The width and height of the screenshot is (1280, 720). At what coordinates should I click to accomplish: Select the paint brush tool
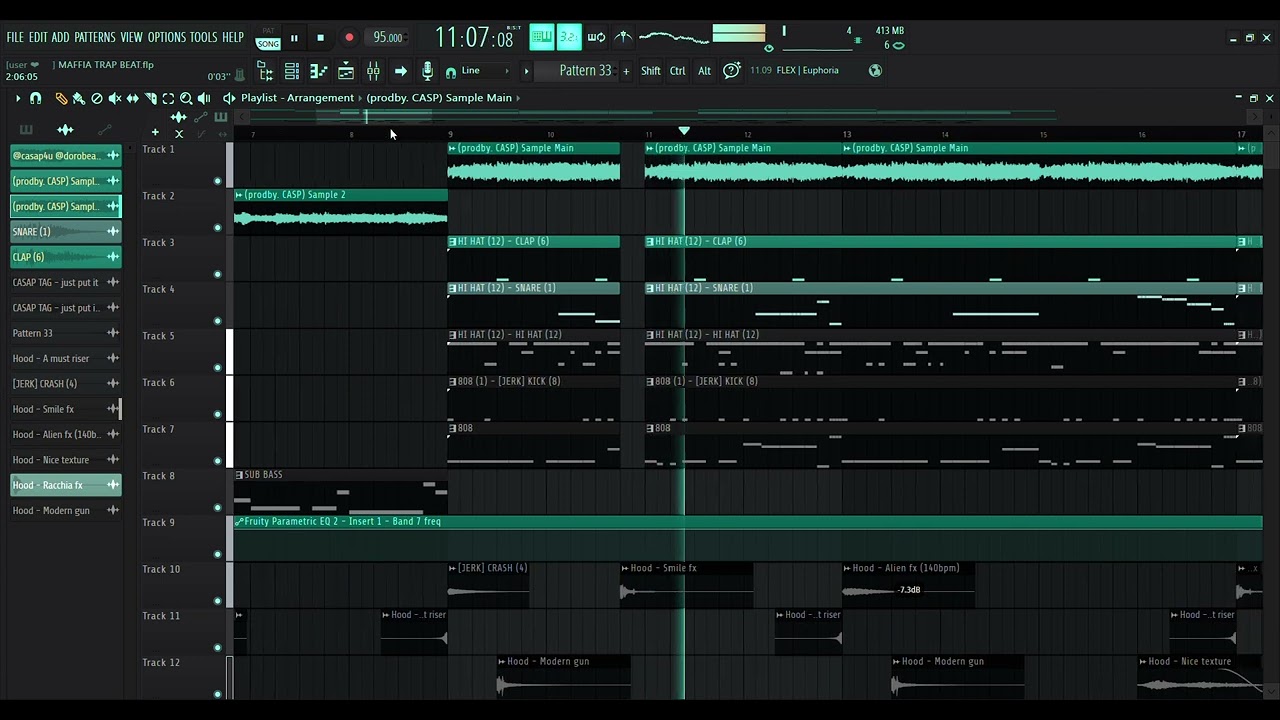78,98
